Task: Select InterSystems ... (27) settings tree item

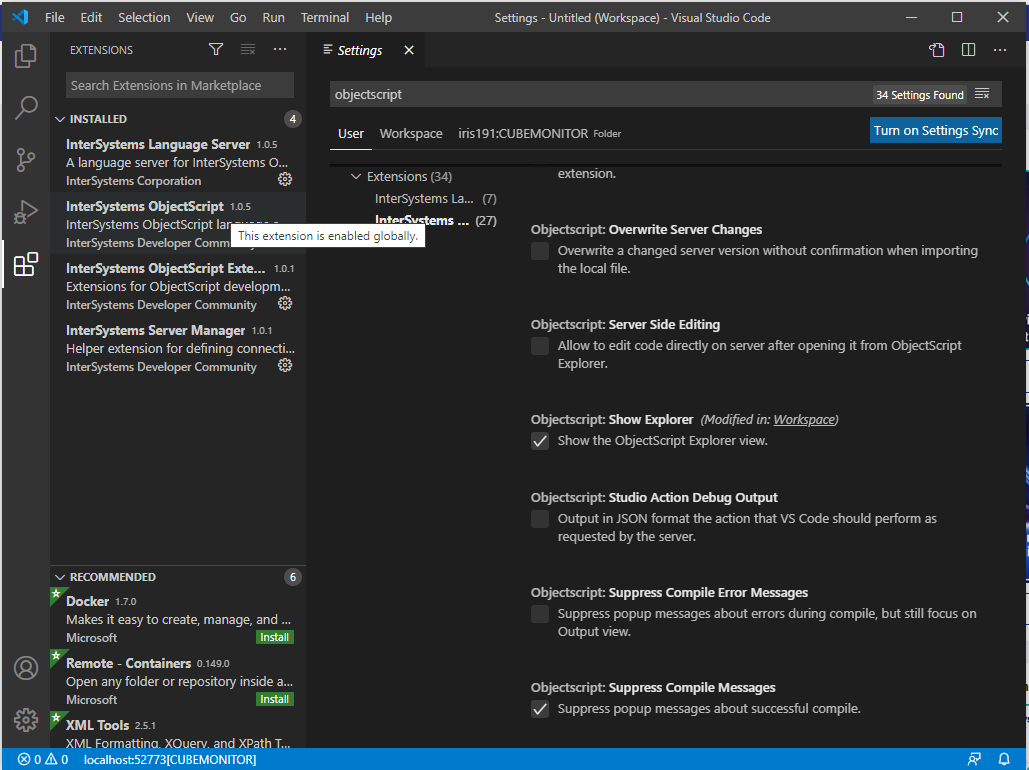Action: [436, 221]
